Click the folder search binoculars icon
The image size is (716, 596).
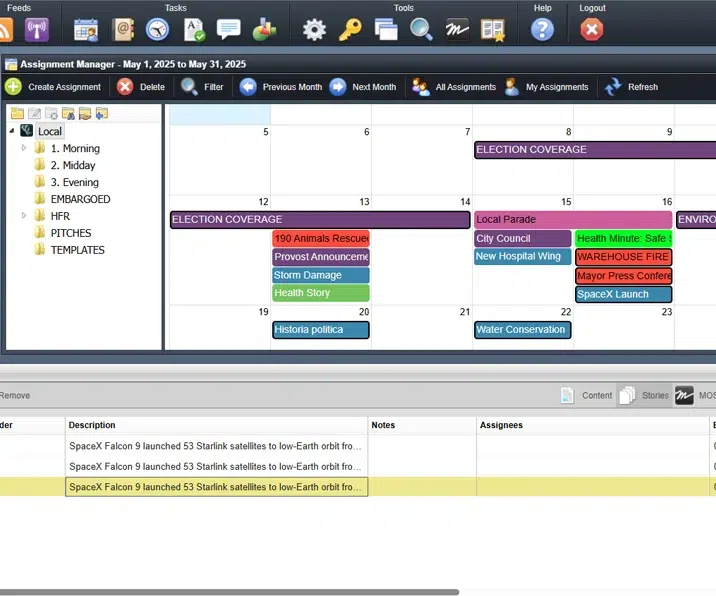pos(68,113)
